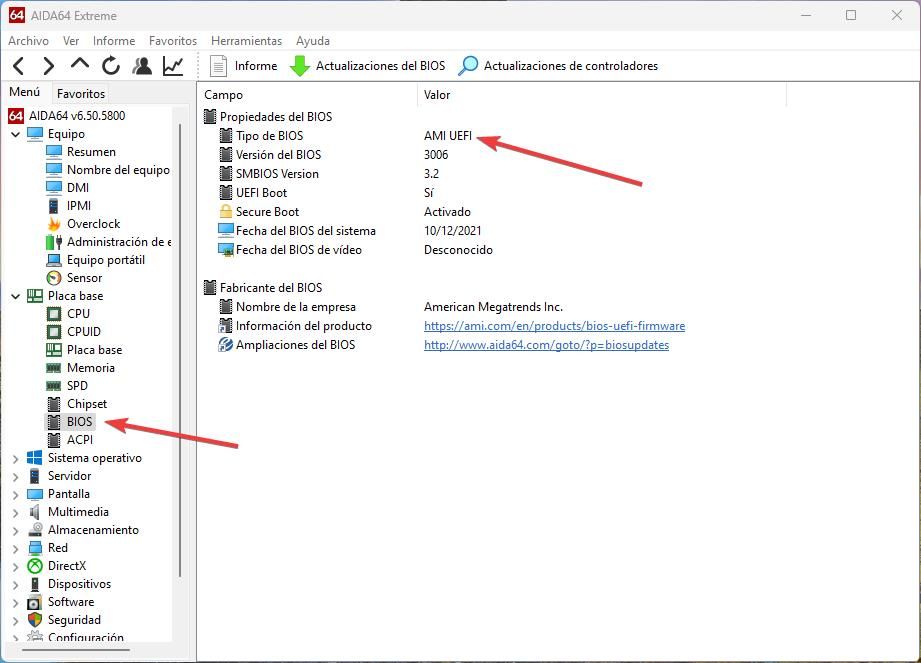Screen dimensions: 921x663
Task: Open the Archivo menu
Action: pos(28,41)
